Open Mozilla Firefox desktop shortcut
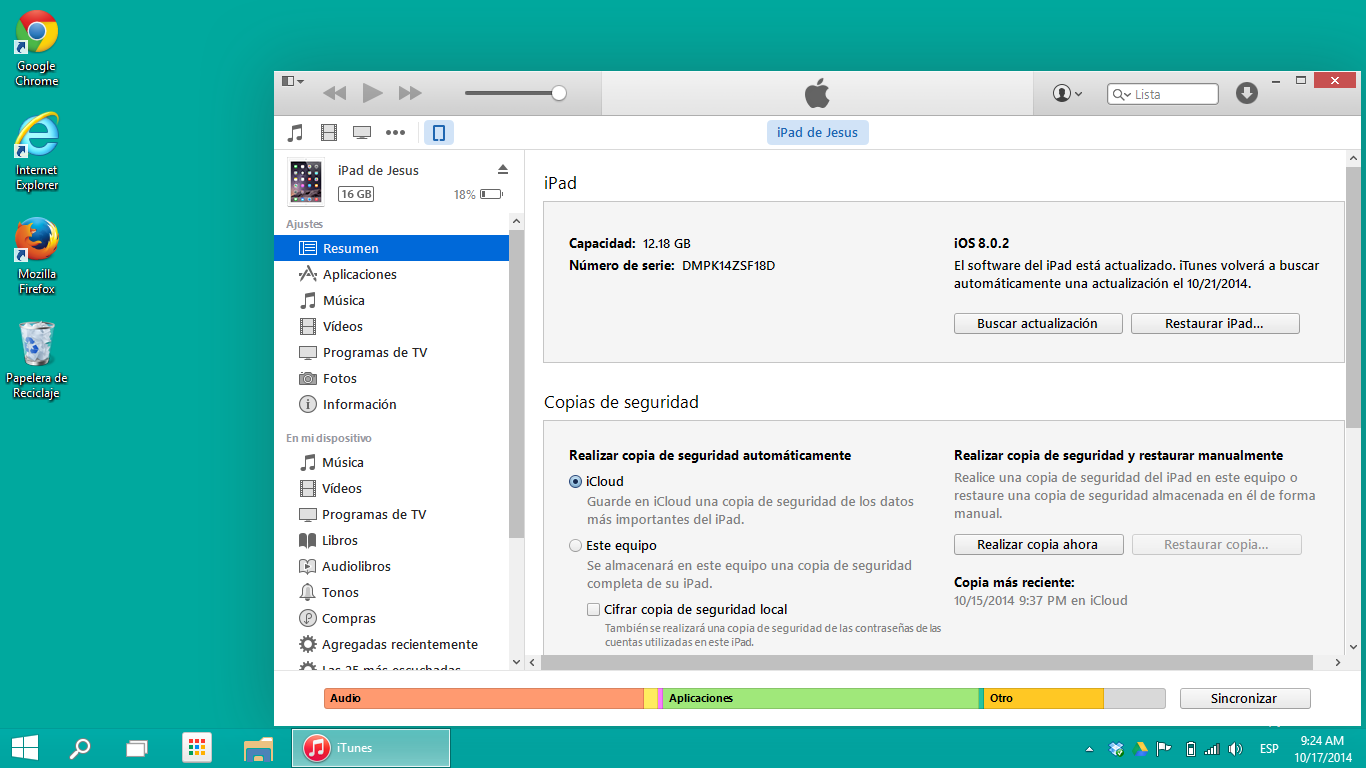The image size is (1366, 768). (37, 256)
